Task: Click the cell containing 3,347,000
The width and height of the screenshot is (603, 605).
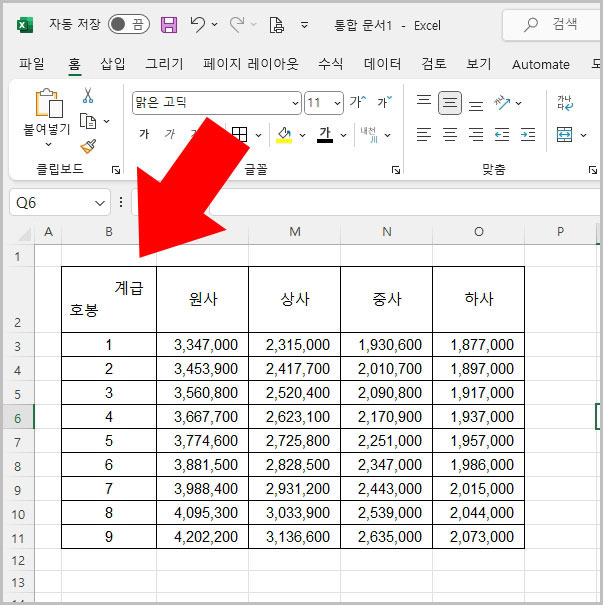Action: coord(203,345)
